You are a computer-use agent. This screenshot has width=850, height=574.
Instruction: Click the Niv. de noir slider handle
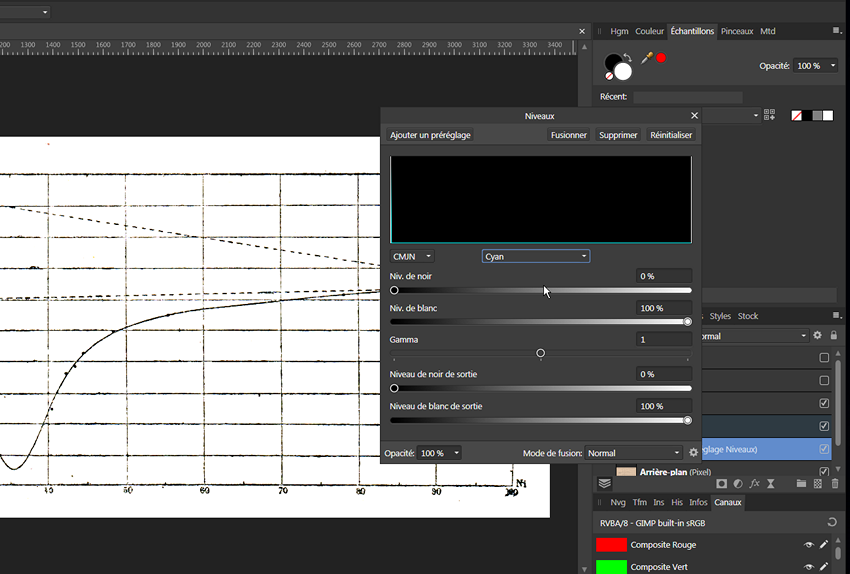pos(394,291)
